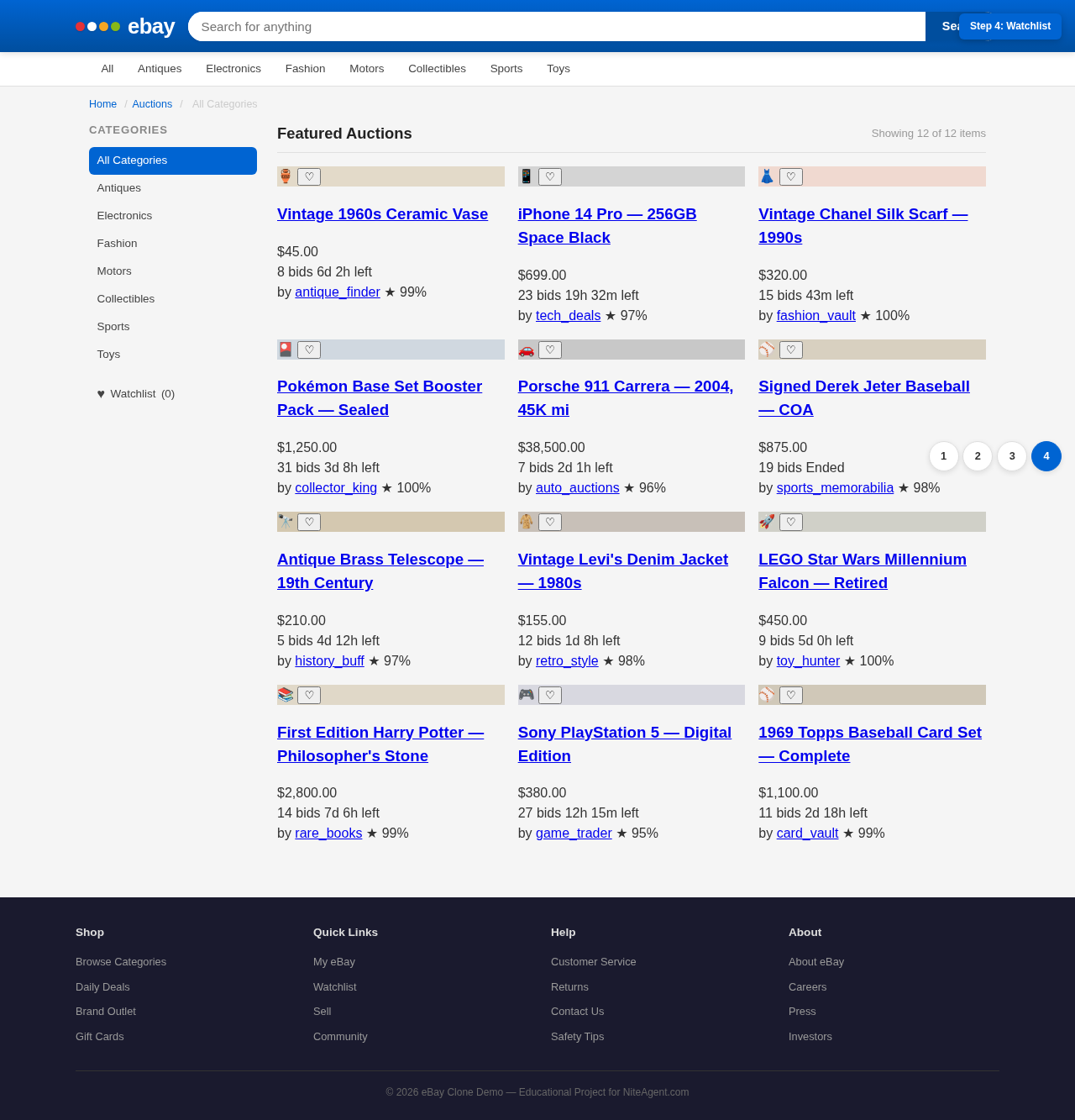The height and width of the screenshot is (1120, 1075).
Task: Click the $38,500.00 price text
Action: 552,448
